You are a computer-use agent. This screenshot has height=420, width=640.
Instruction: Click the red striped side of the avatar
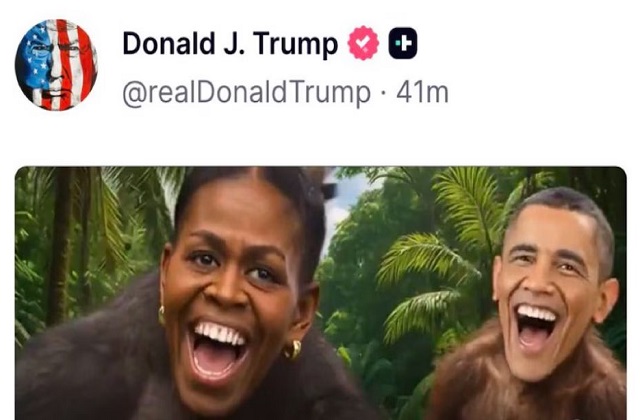[80, 61]
